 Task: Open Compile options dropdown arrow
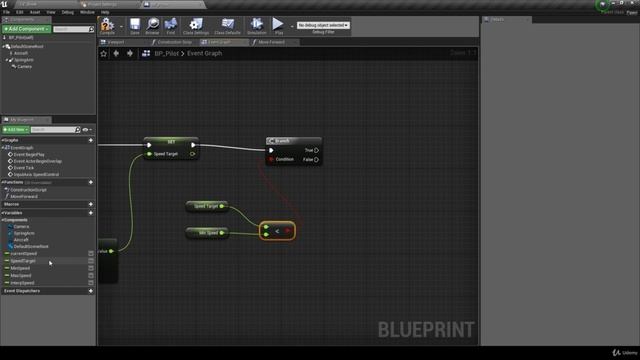pos(121,26)
